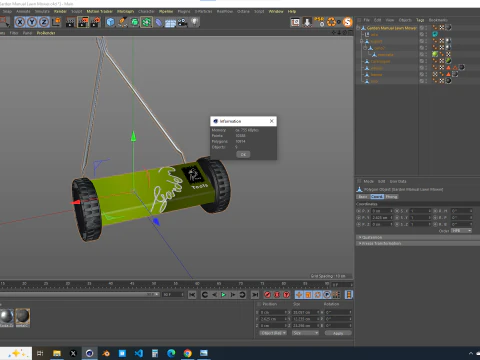Toggle Scale keyframe recording

[x=308, y=295]
